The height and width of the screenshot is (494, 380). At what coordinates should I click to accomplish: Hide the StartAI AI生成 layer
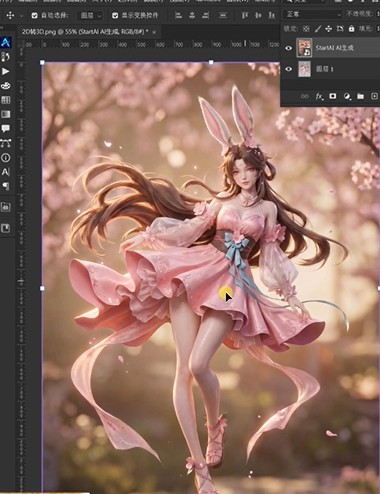pyautogui.click(x=289, y=48)
